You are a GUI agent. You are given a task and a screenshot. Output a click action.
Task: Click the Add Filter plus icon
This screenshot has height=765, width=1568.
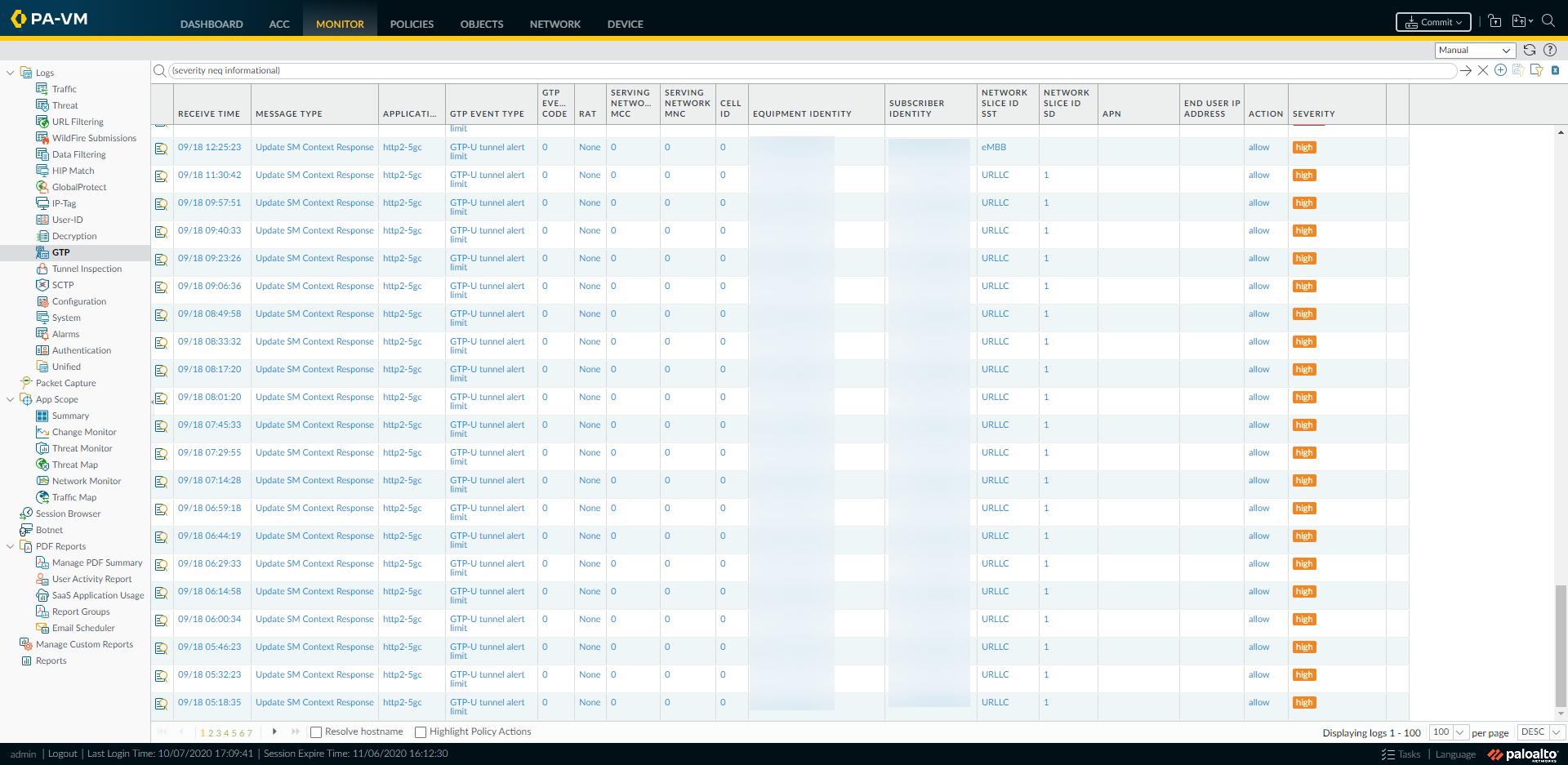1500,70
